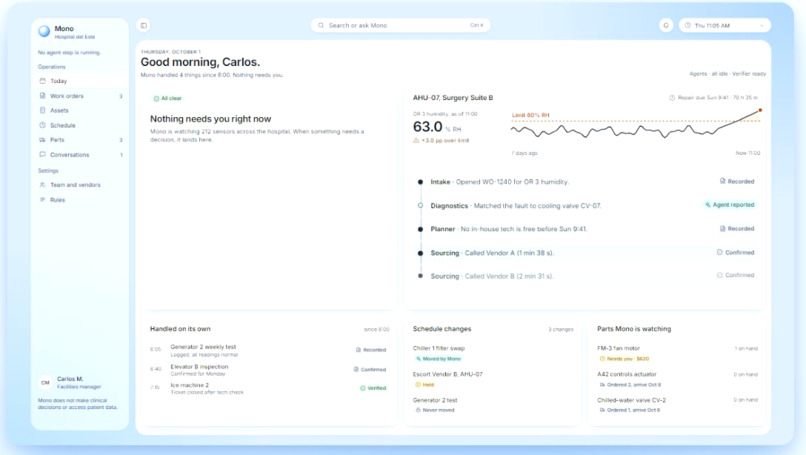The width and height of the screenshot is (806, 455).
Task: Click the Agent reported badge icon
Action: tap(708, 205)
